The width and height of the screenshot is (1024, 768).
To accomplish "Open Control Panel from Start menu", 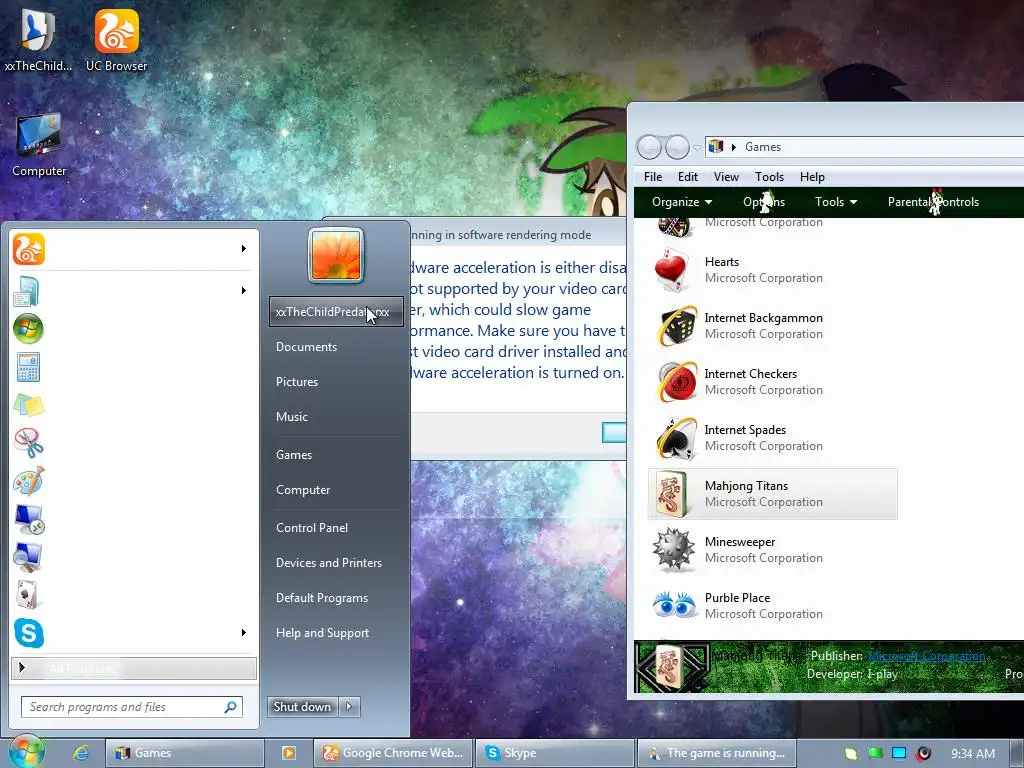I will click(x=312, y=528).
